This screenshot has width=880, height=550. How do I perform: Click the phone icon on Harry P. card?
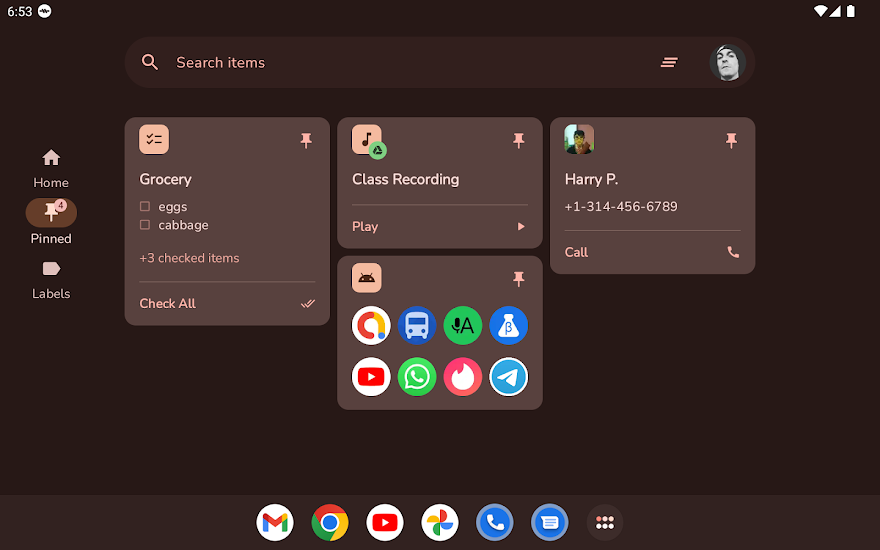733,252
